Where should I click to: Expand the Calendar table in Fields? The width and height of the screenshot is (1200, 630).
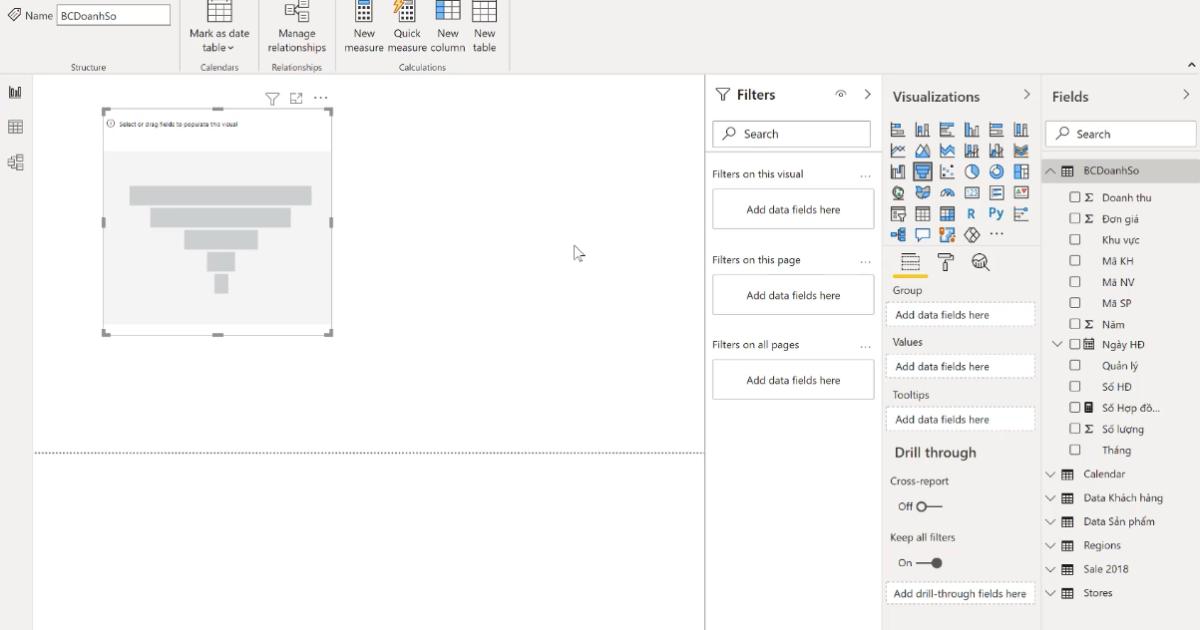point(1051,474)
